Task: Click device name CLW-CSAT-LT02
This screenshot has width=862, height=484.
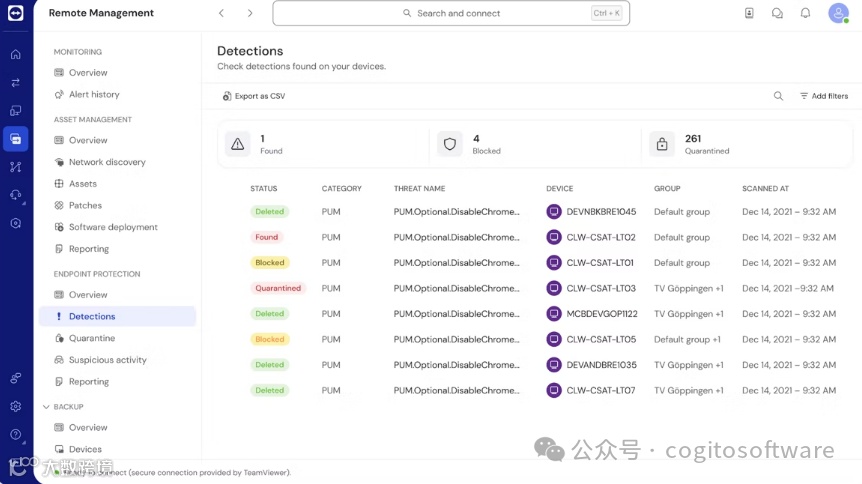Action: click(x=601, y=237)
